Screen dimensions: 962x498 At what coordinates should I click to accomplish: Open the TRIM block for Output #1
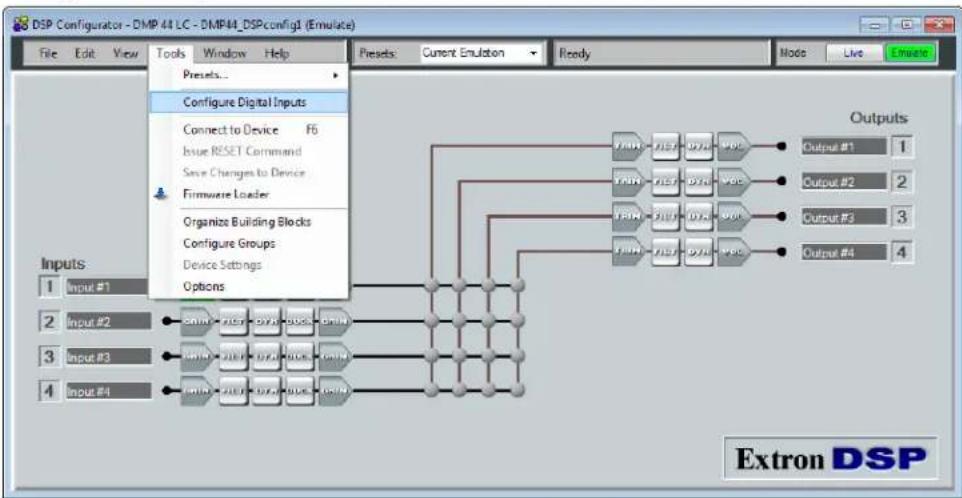coord(629,147)
